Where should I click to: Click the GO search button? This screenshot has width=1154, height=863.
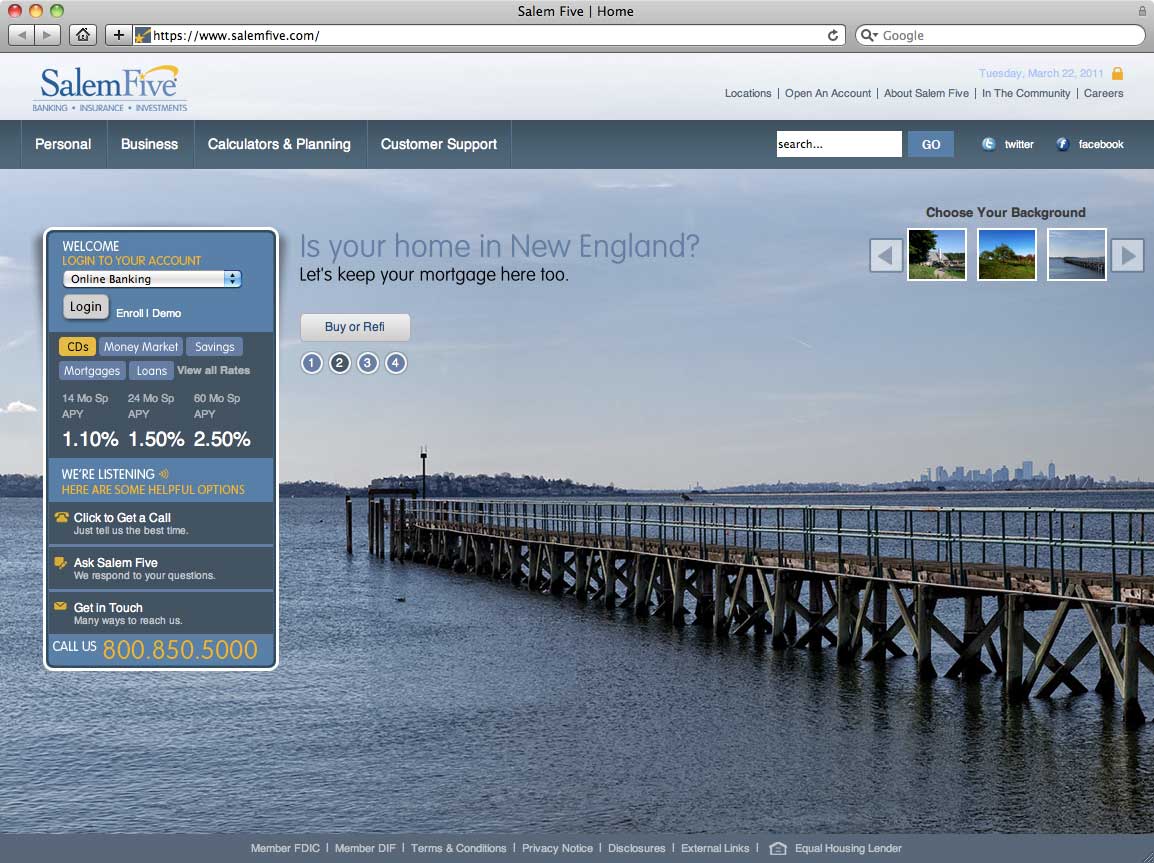point(931,144)
